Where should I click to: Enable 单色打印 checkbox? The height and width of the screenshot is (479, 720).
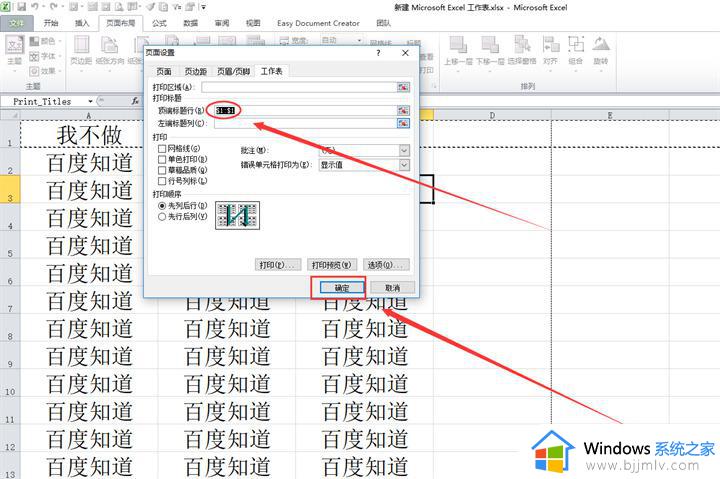(x=162, y=159)
